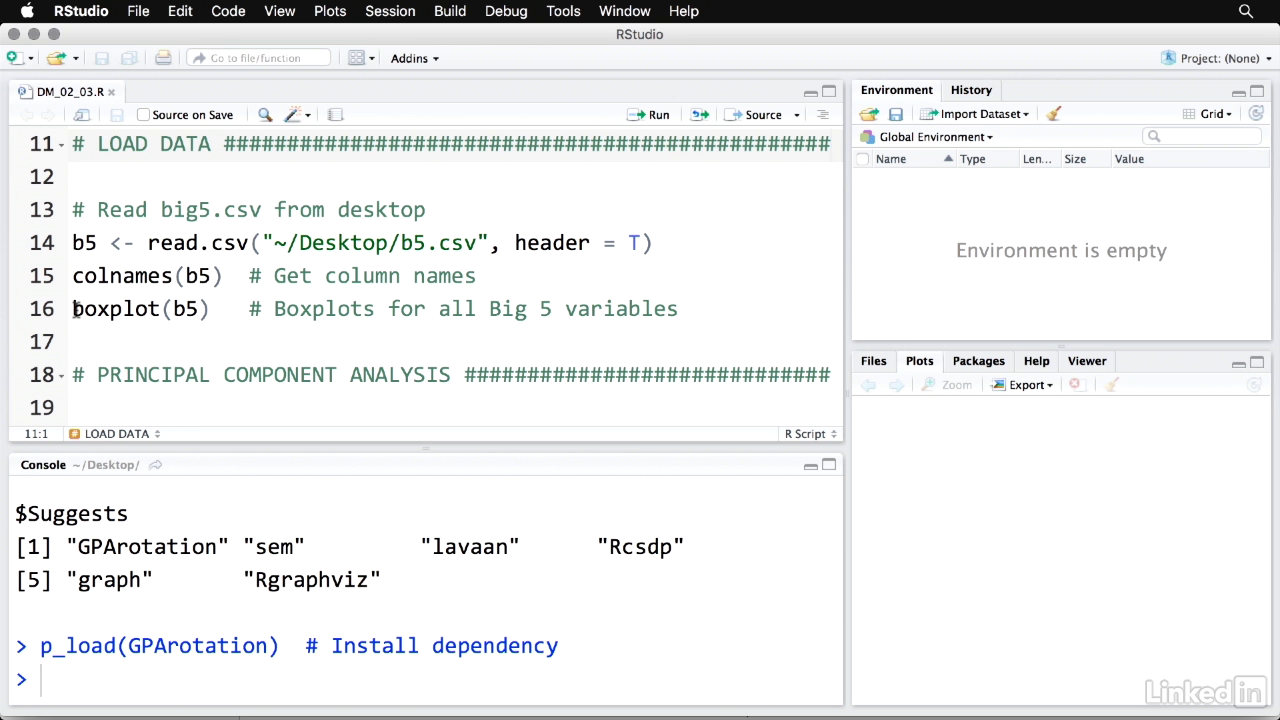This screenshot has height=720, width=1280.
Task: Open the code tools magic wand
Action: pos(294,115)
